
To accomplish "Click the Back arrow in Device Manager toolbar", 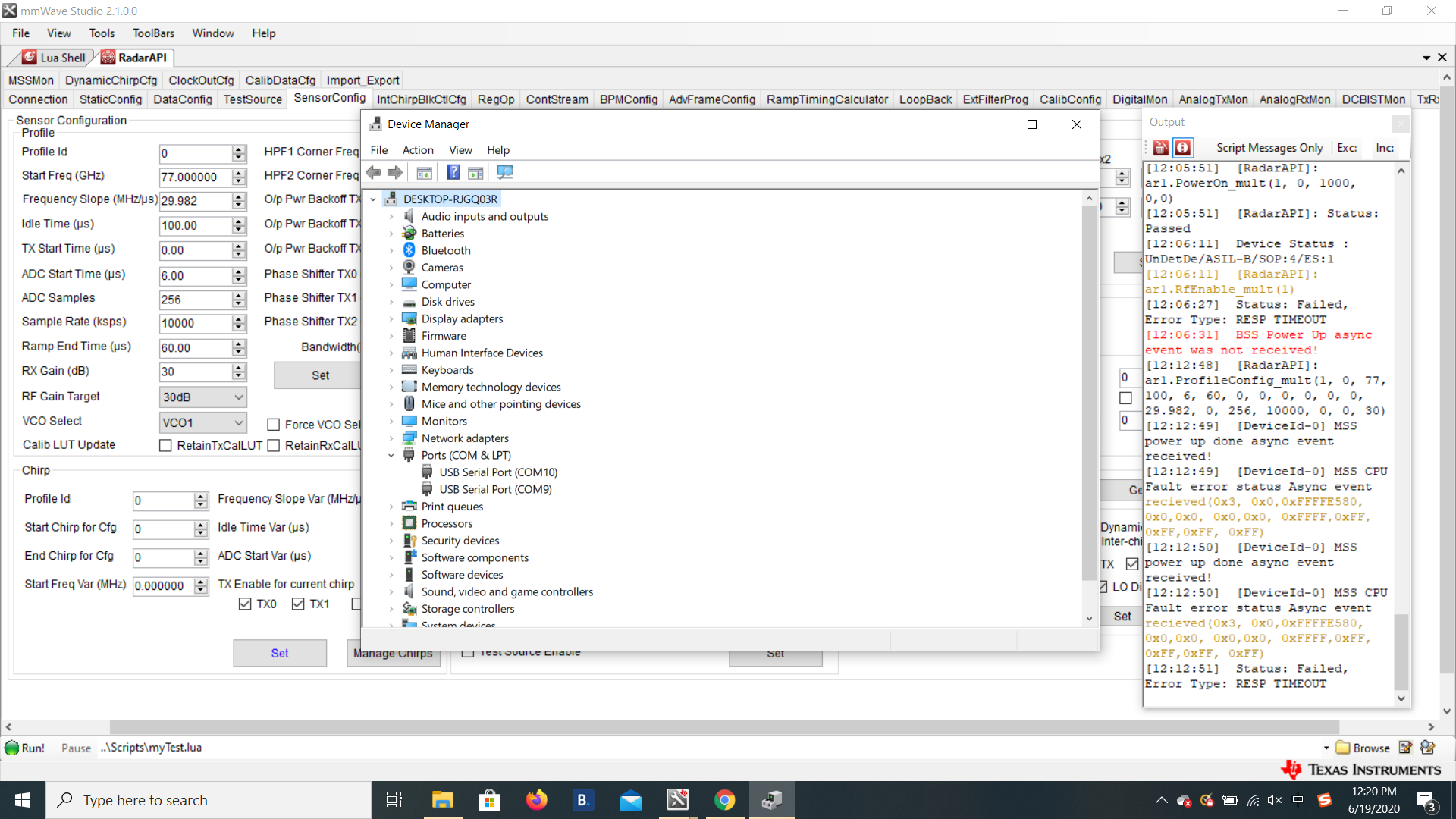I will [x=373, y=173].
